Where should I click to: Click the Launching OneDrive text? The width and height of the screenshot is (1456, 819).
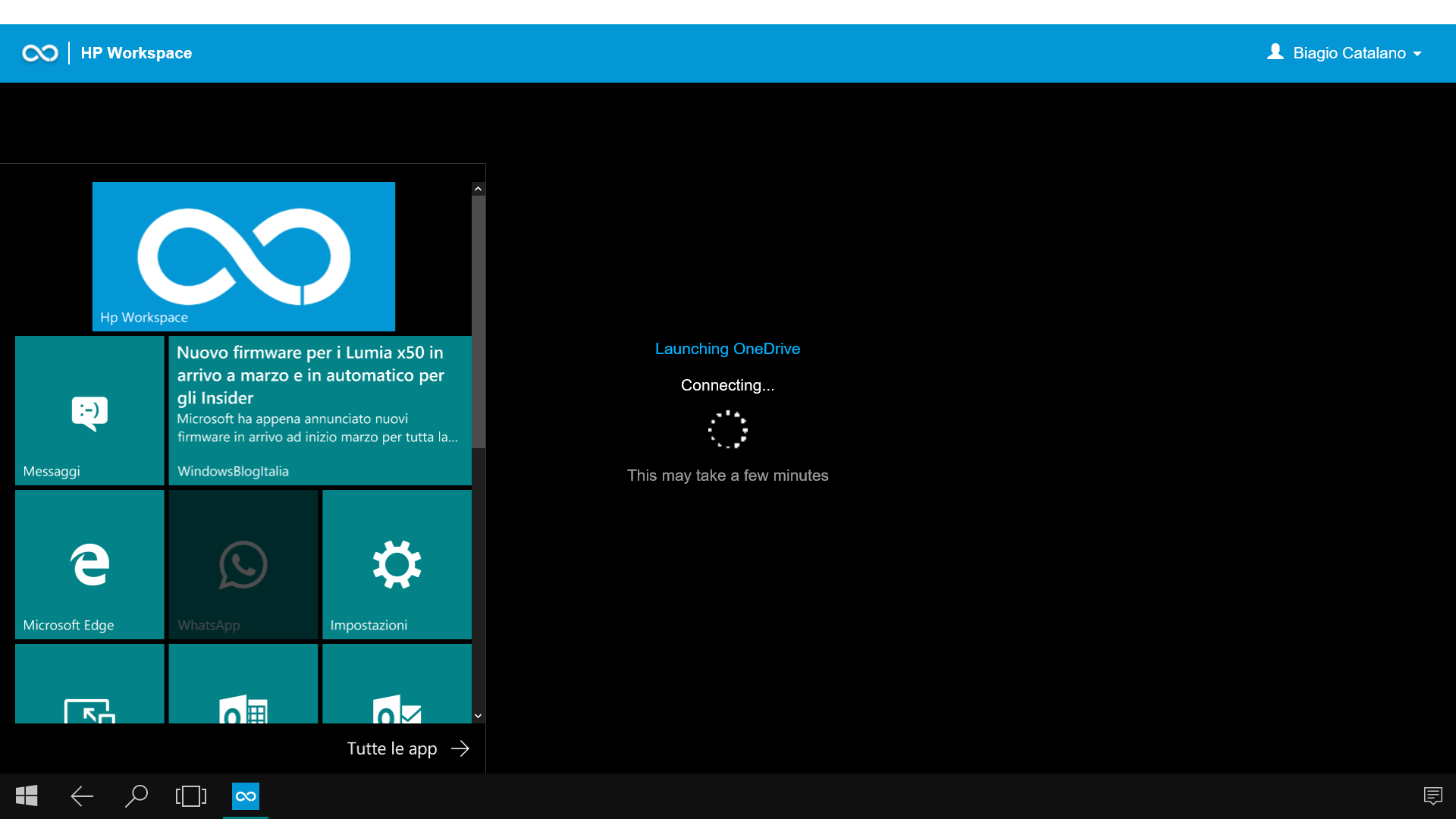tap(727, 349)
